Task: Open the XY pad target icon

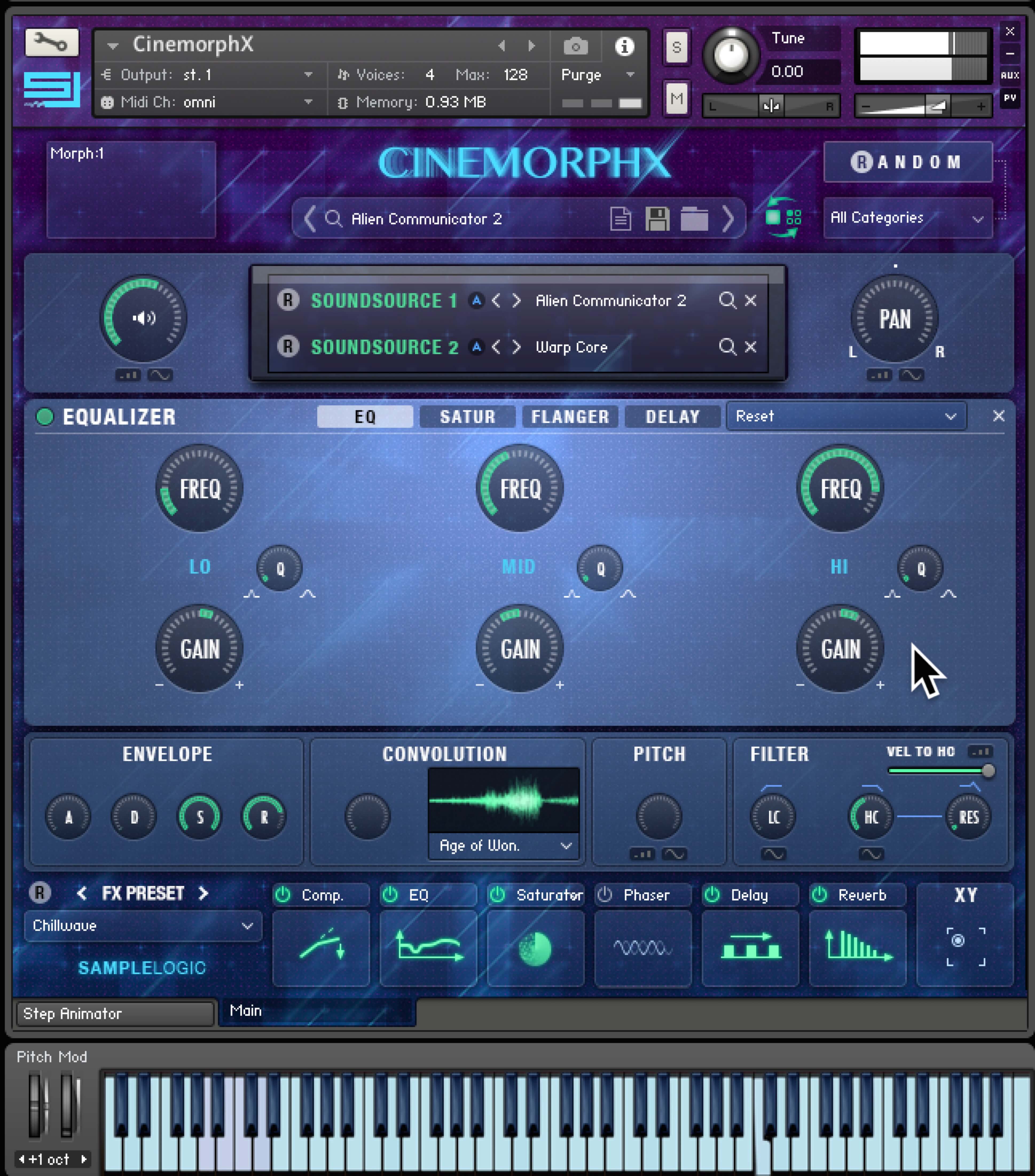Action: (x=965, y=947)
